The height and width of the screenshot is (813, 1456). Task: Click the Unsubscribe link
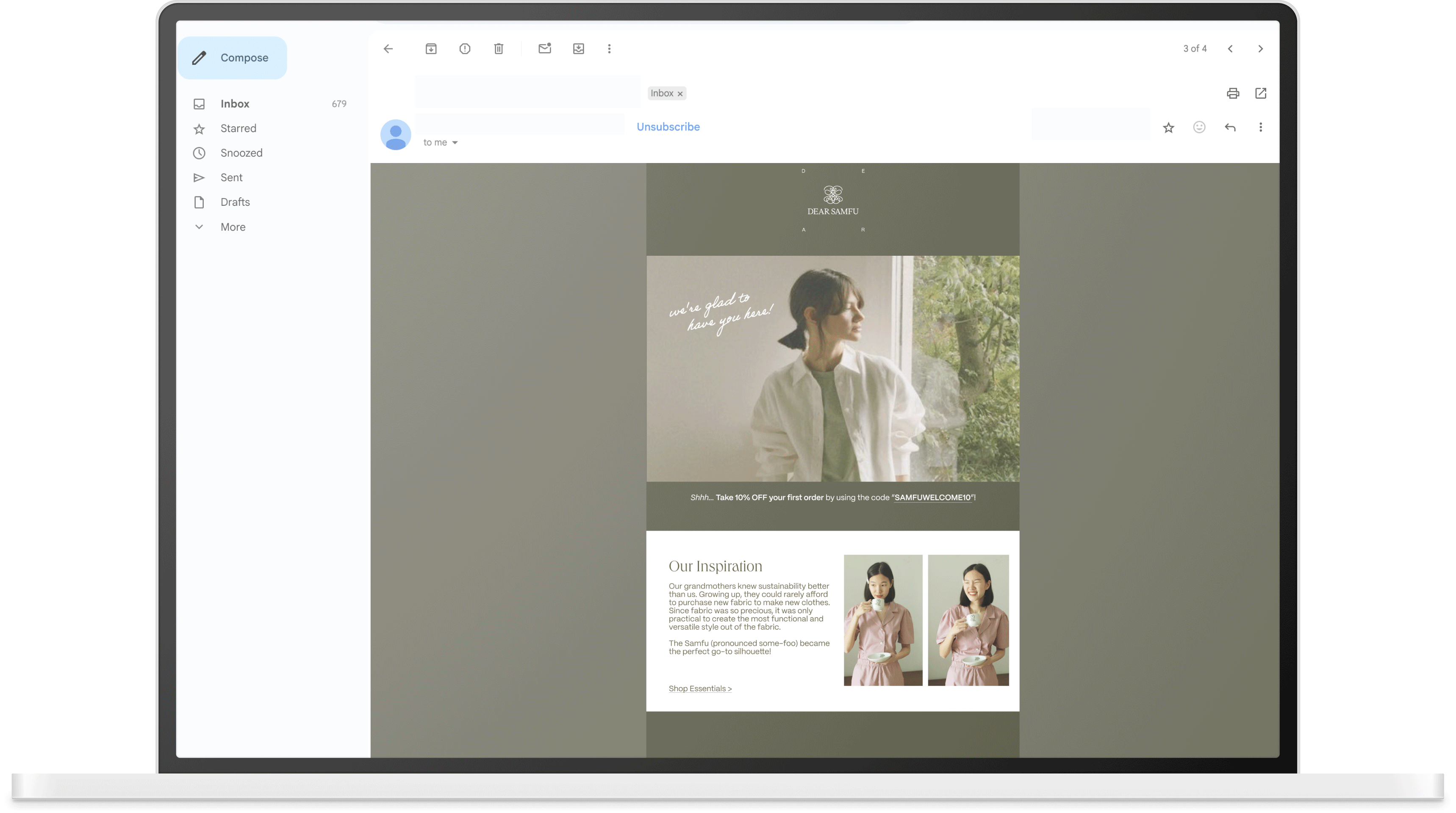click(668, 127)
